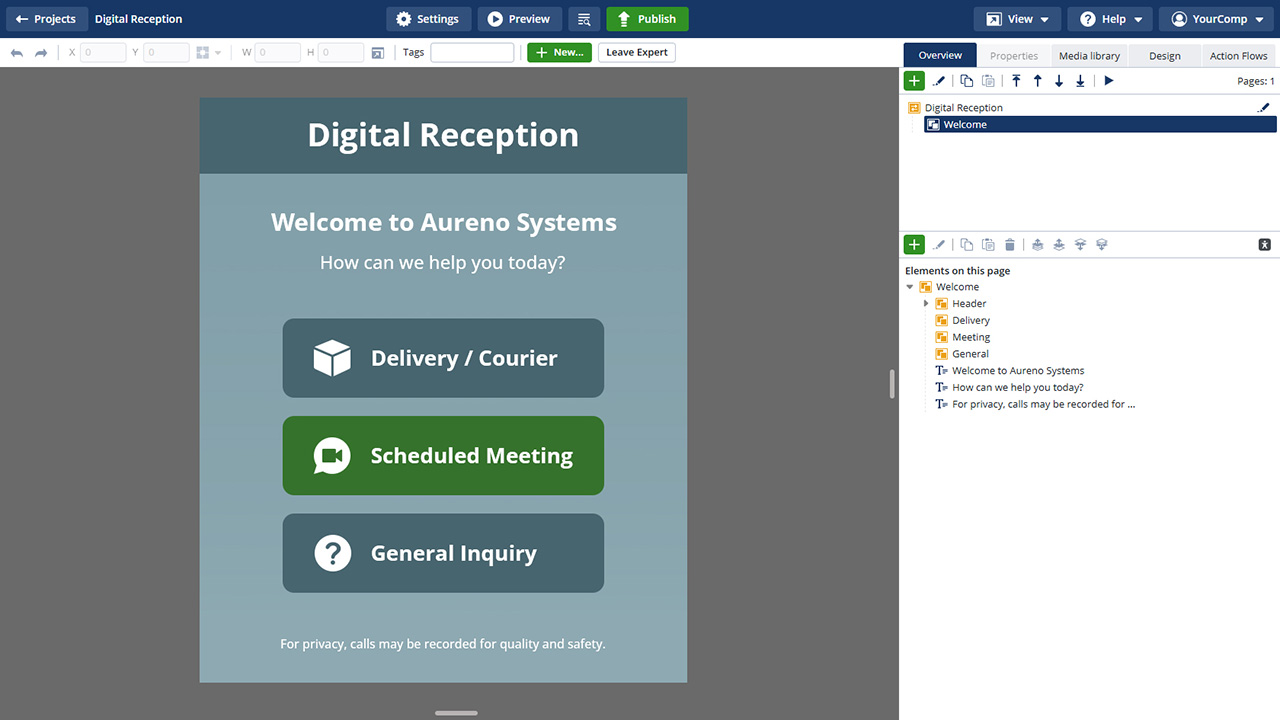Delete the selected element with the trash icon
Screen dimensions: 1280x720
pyautogui.click(x=1009, y=244)
